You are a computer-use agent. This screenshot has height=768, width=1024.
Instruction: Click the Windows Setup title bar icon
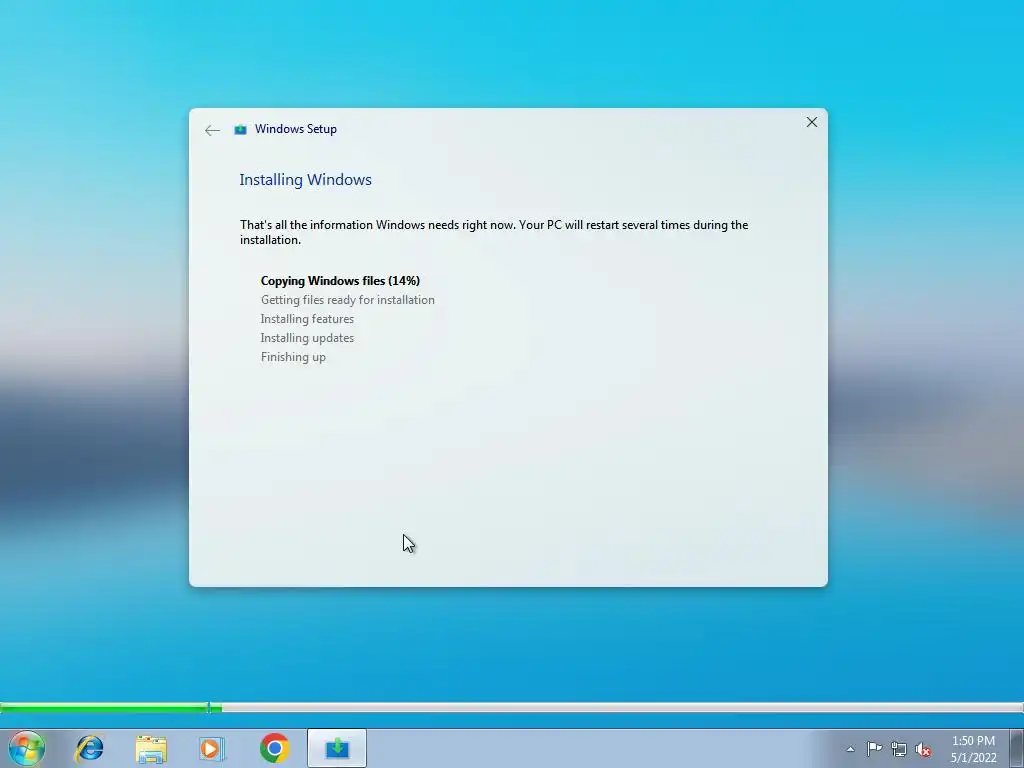(240, 129)
